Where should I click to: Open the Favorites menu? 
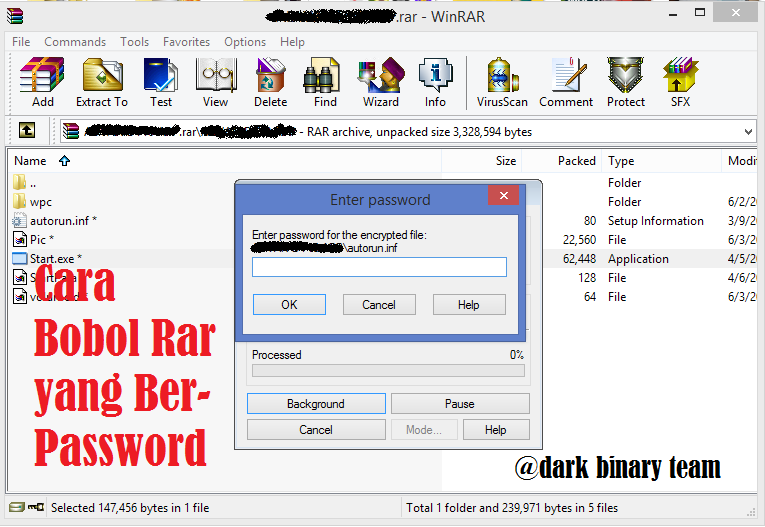(186, 42)
